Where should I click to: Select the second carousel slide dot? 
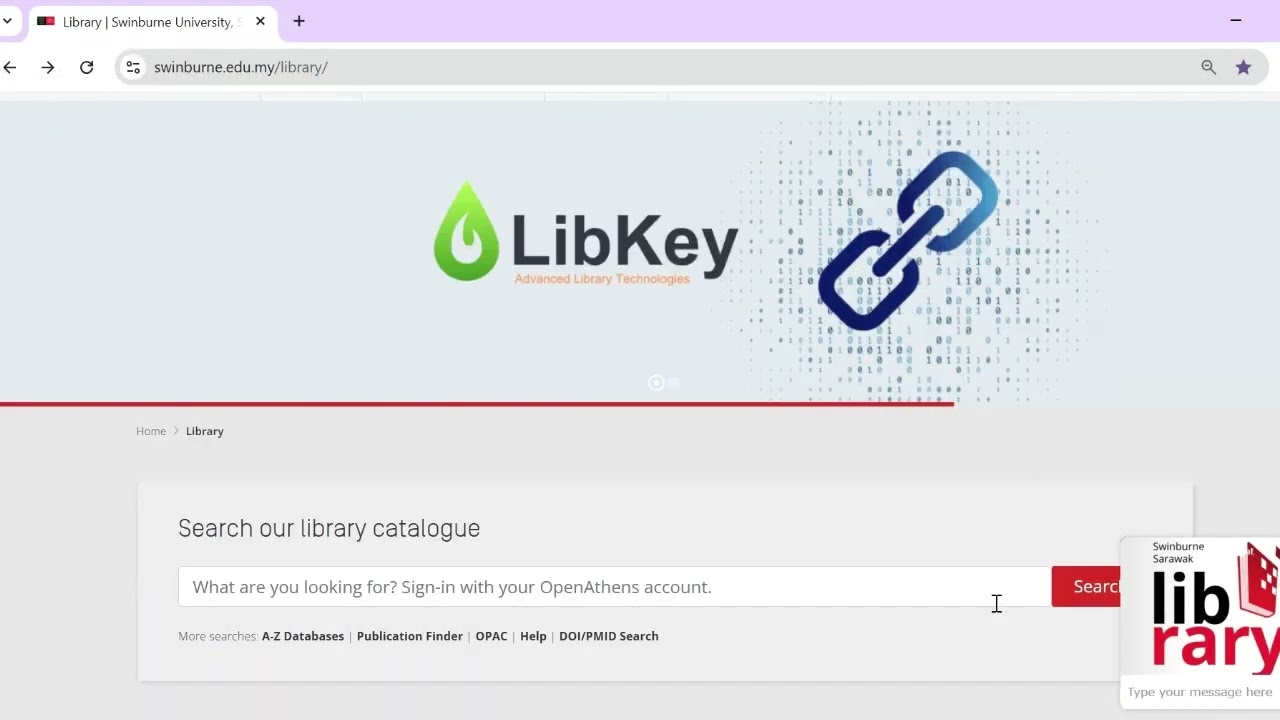tap(674, 383)
